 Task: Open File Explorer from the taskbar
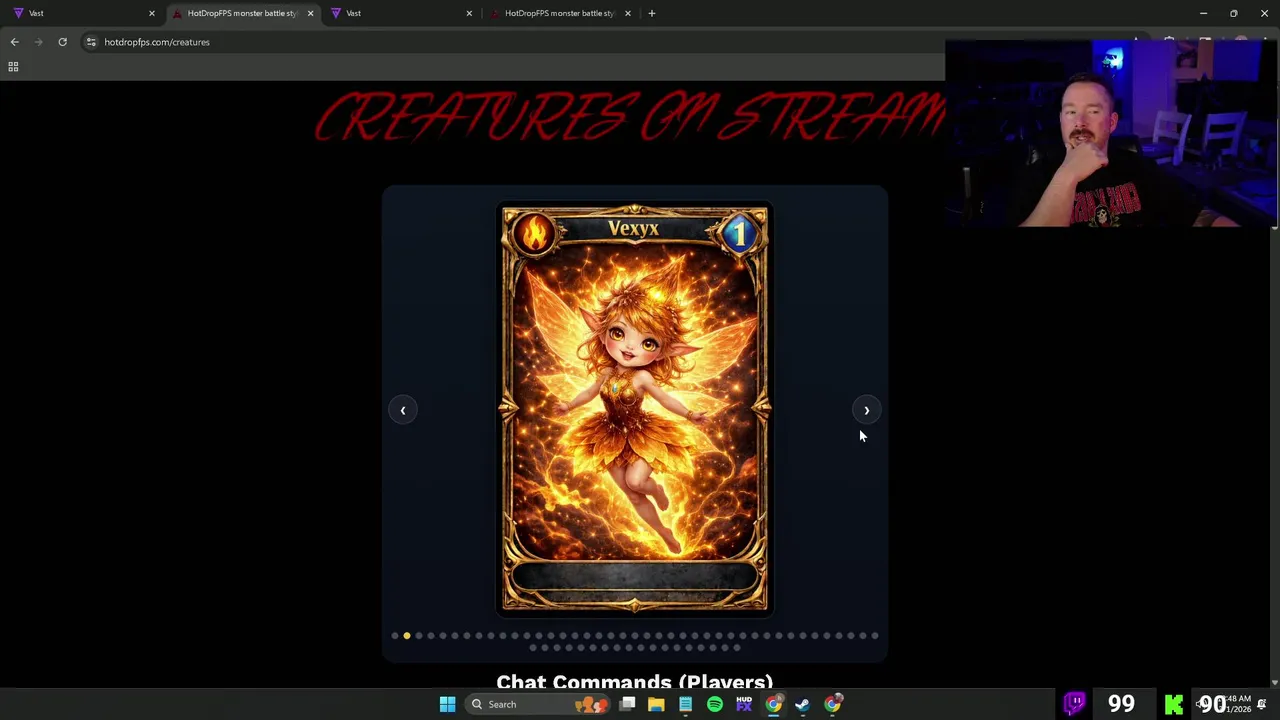[656, 704]
